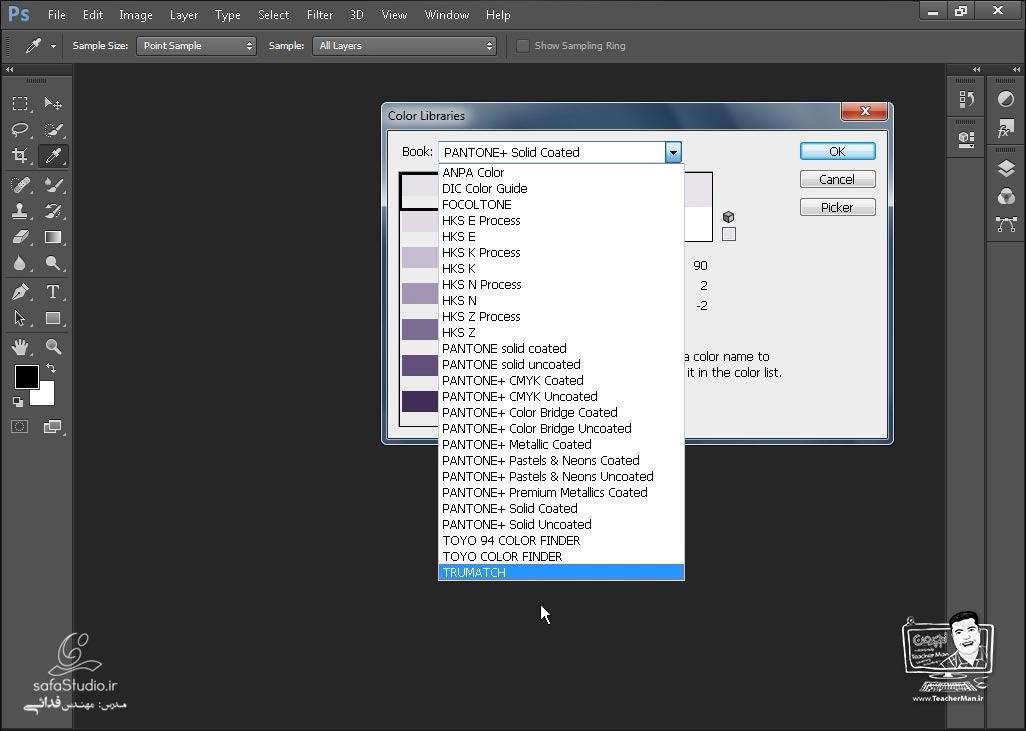Select the History Brush tool
1026x731 pixels.
53,211
